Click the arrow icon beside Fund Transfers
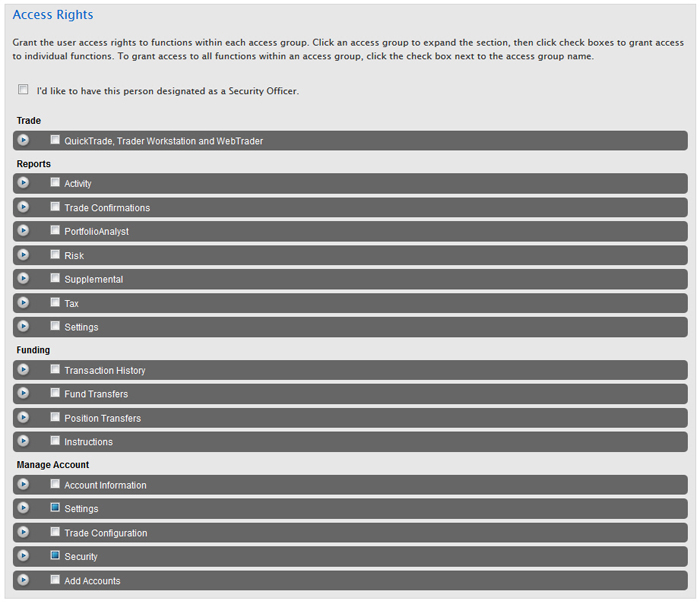The image size is (700, 604). click(x=23, y=394)
